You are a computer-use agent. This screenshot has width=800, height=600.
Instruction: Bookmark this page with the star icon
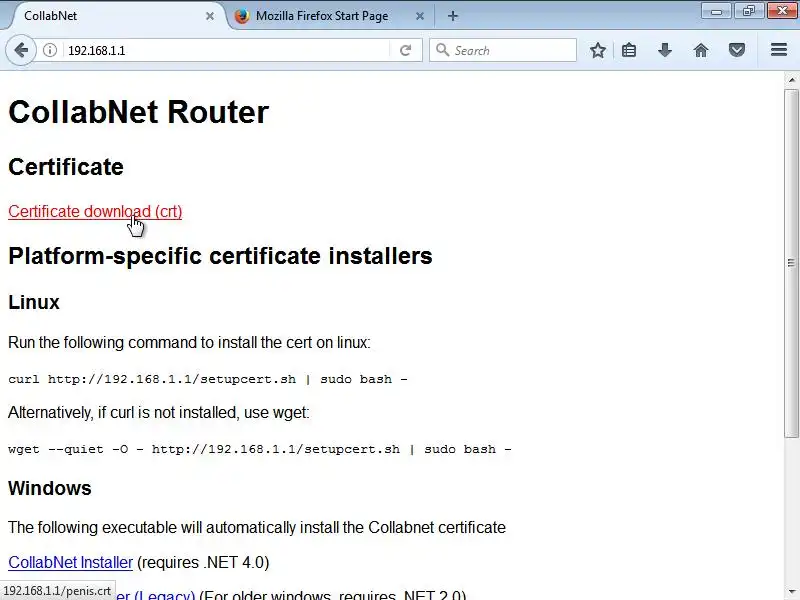click(597, 50)
